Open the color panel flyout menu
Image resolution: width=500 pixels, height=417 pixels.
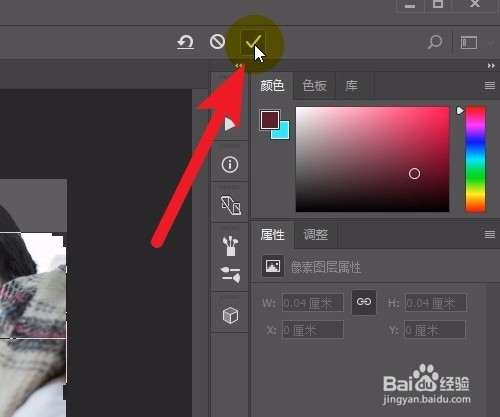coord(489,86)
